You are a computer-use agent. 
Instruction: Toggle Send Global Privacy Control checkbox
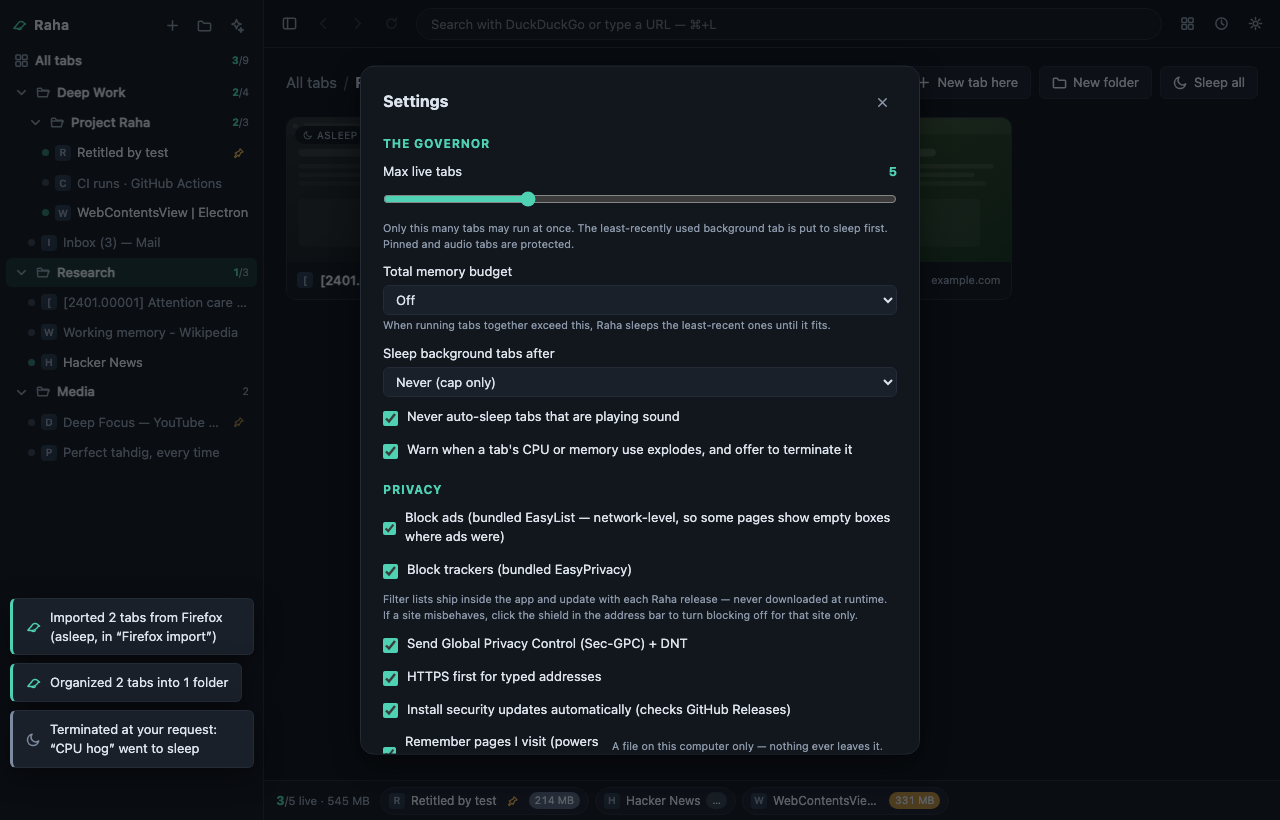coord(390,645)
